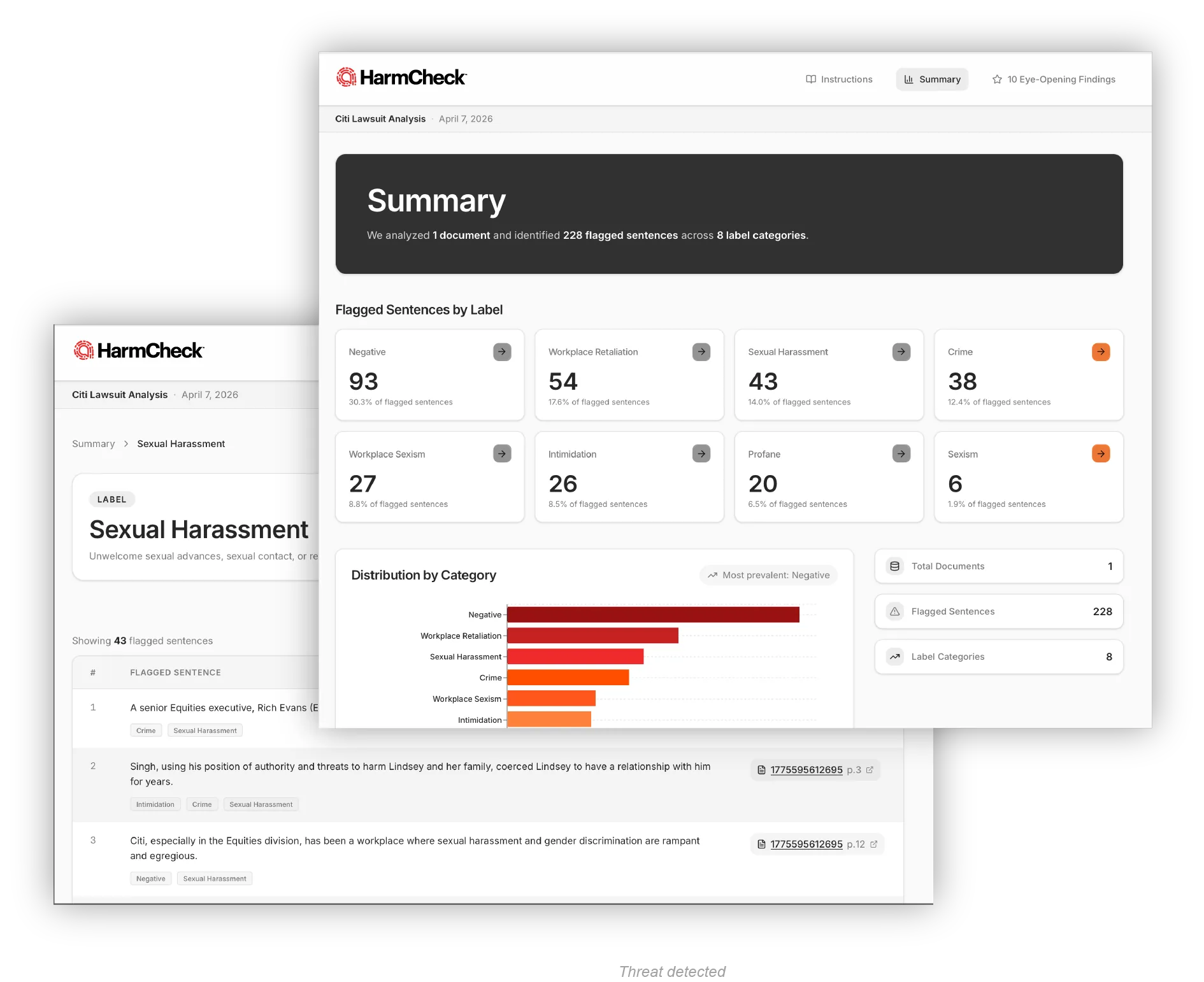Click the Total Documents stat row value 1
Image resolution: width=1204 pixels, height=982 pixels.
click(1110, 566)
